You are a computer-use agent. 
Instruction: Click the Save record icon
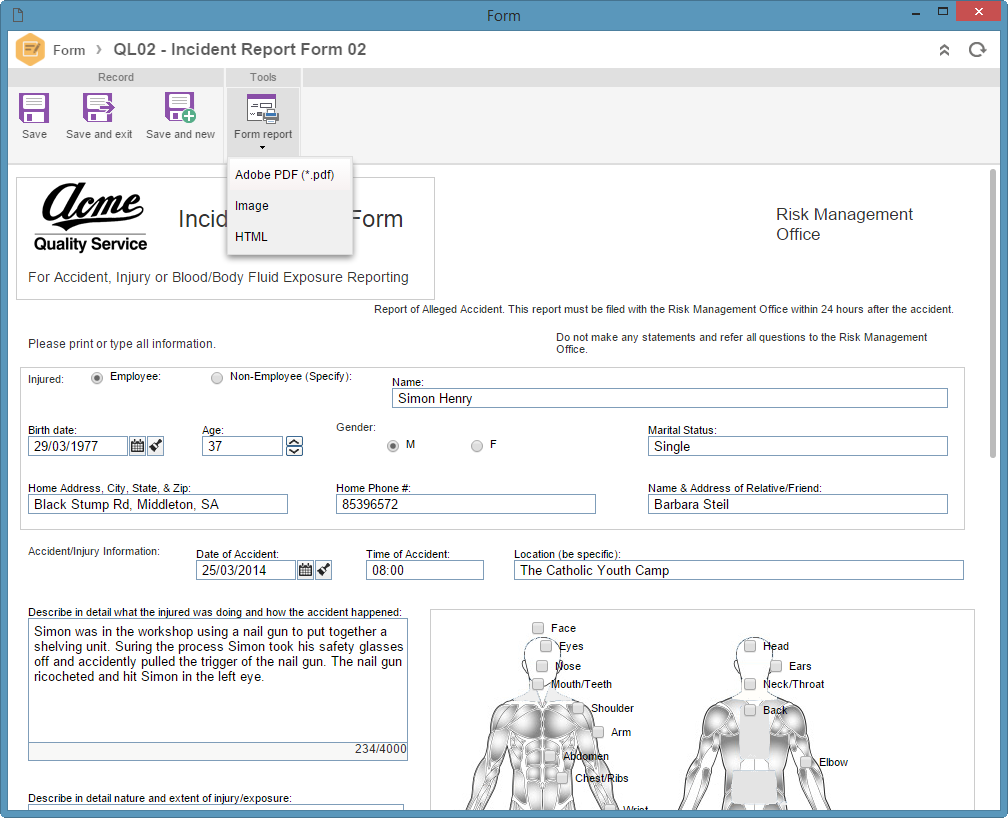34,108
